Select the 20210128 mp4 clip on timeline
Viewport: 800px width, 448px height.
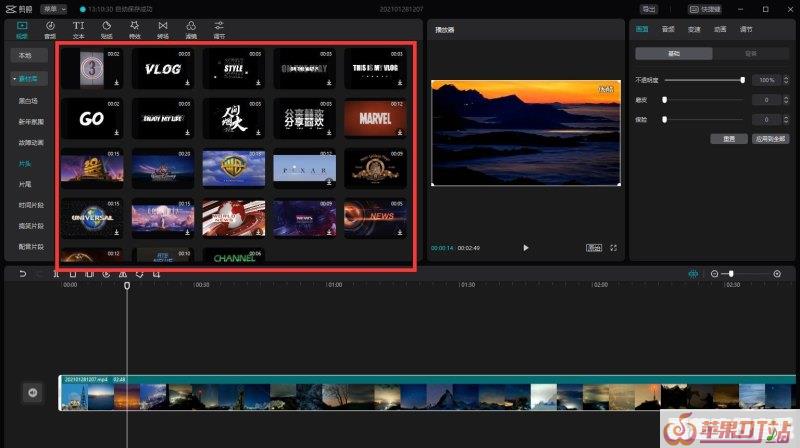tap(427, 392)
